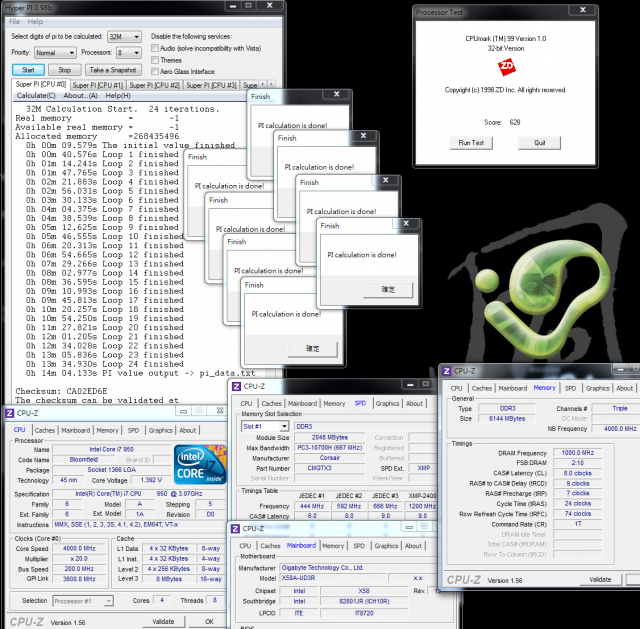The image size is (640, 629).
Task: Open Graphics tab in Memory CPU-Z window
Action: click(x=598, y=388)
